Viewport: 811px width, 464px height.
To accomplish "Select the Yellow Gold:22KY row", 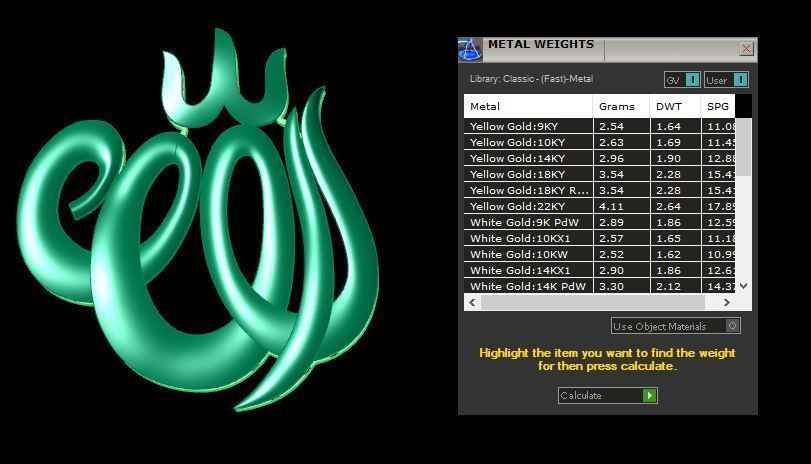I will 599,206.
